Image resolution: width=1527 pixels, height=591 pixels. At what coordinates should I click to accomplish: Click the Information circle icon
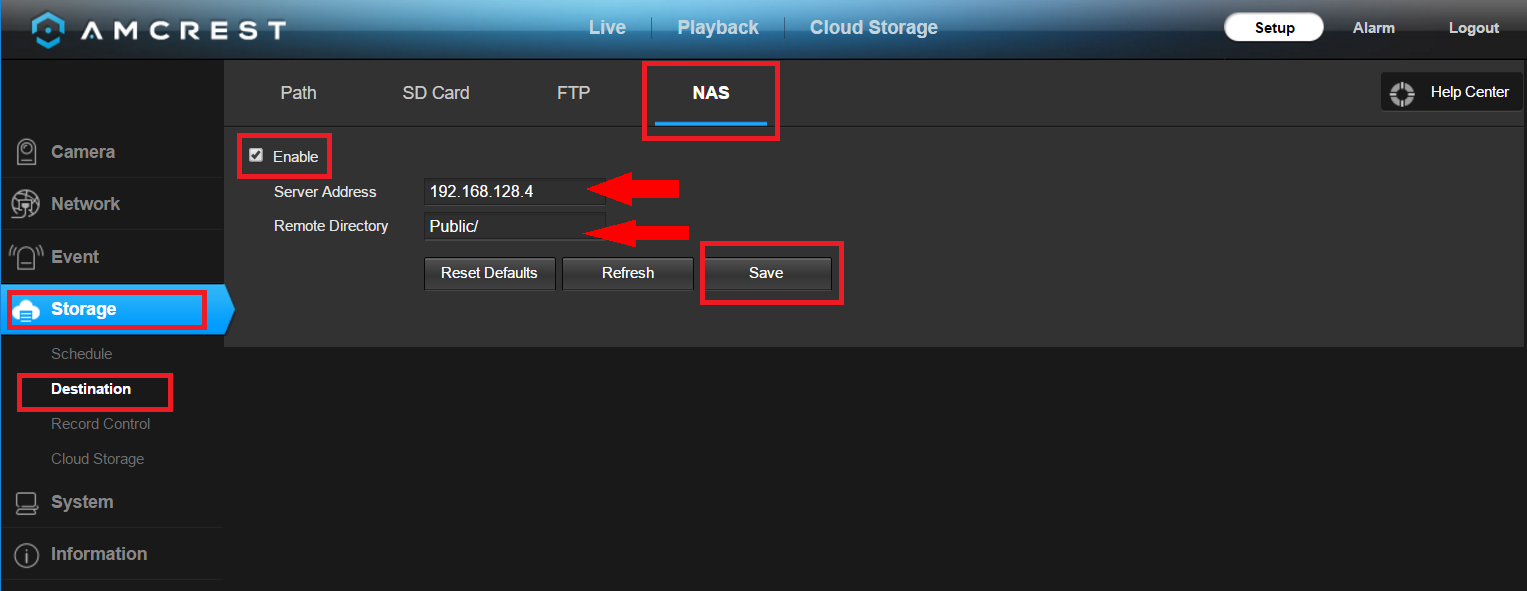pyautogui.click(x=26, y=555)
